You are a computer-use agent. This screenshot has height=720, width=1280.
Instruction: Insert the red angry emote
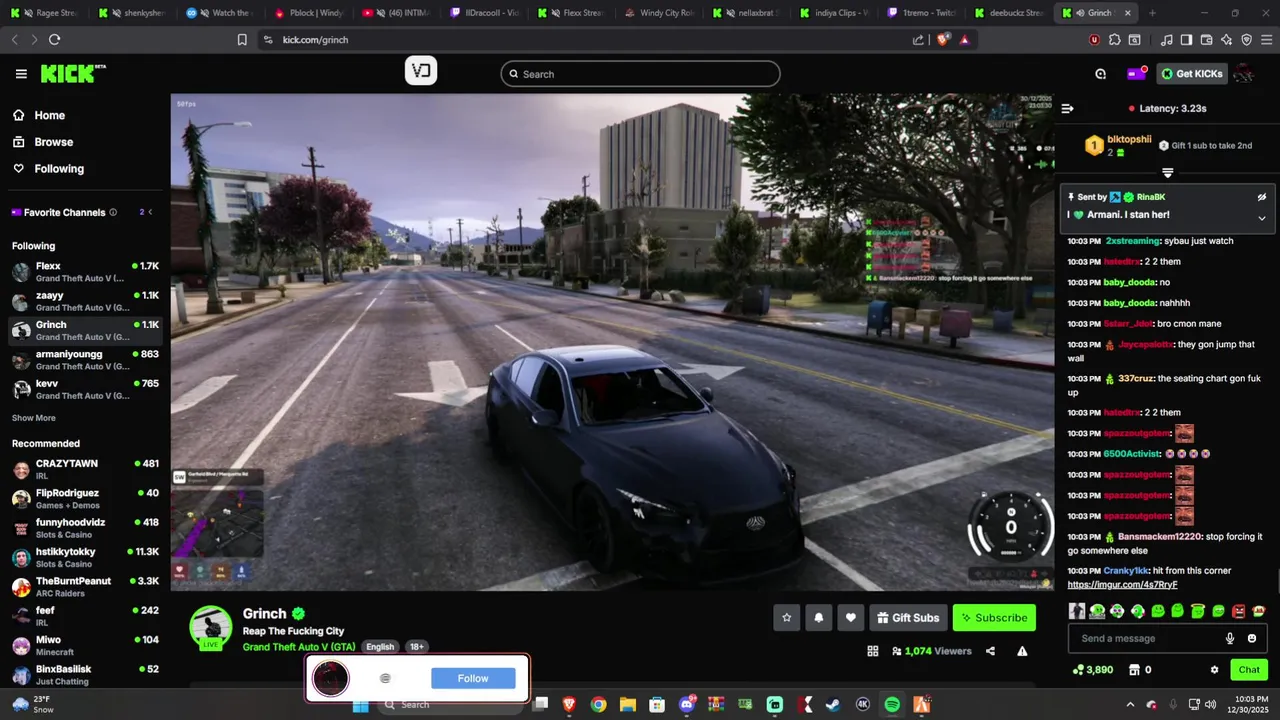[1238, 611]
